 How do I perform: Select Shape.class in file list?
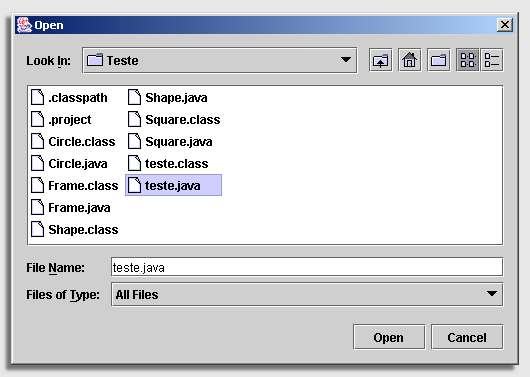(x=74, y=229)
